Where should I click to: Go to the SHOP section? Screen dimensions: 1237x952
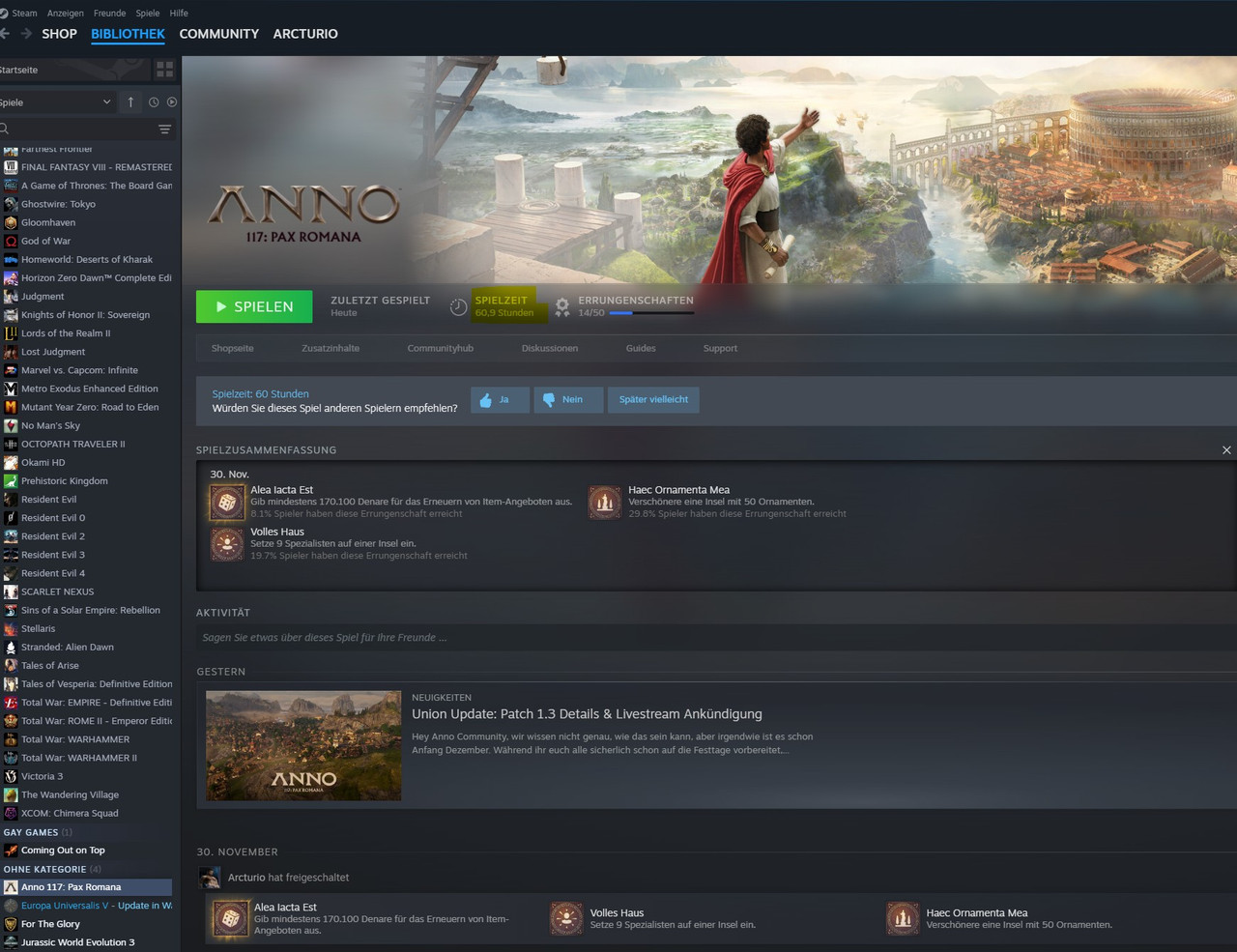pos(59,34)
